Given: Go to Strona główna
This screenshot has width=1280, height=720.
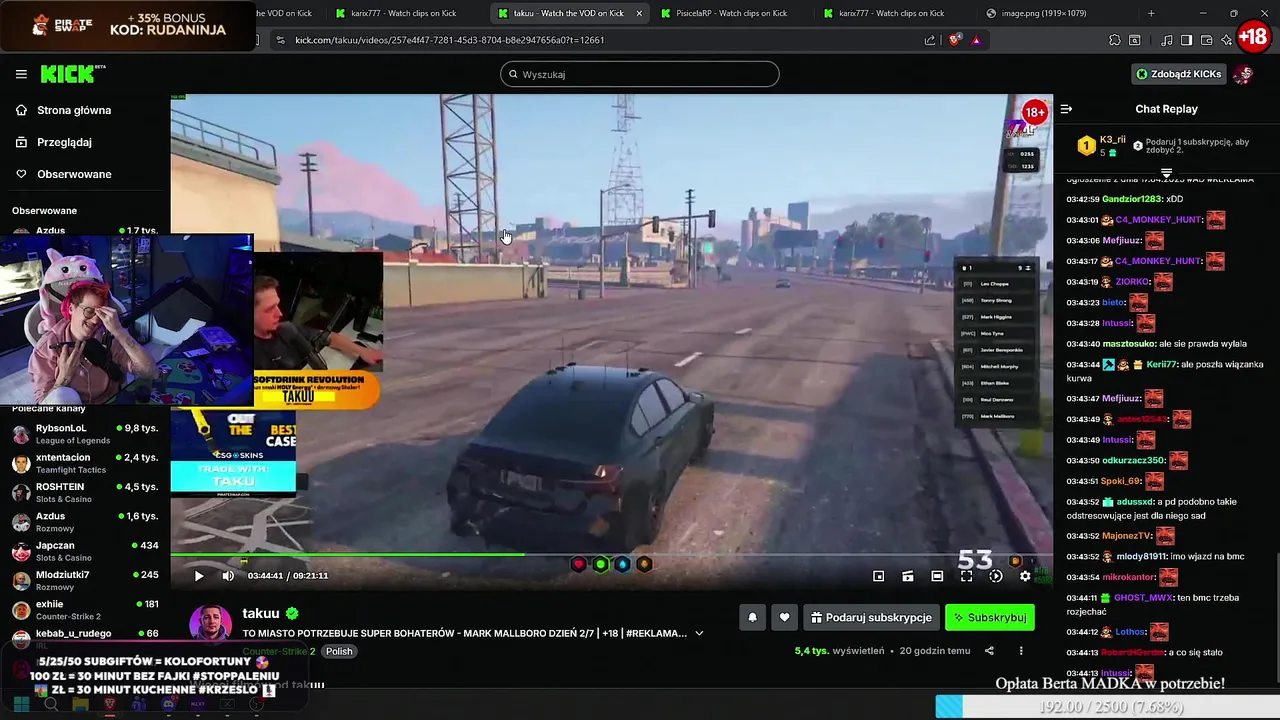Looking at the screenshot, I should (x=74, y=110).
